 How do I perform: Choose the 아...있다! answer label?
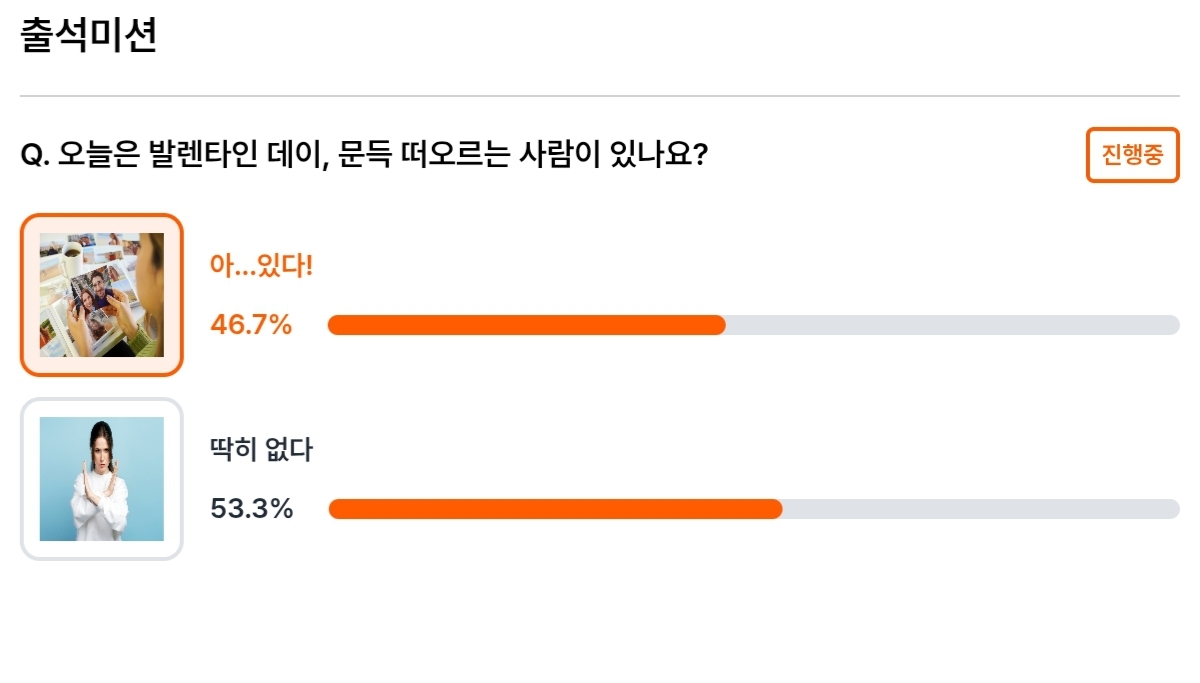pyautogui.click(x=261, y=266)
